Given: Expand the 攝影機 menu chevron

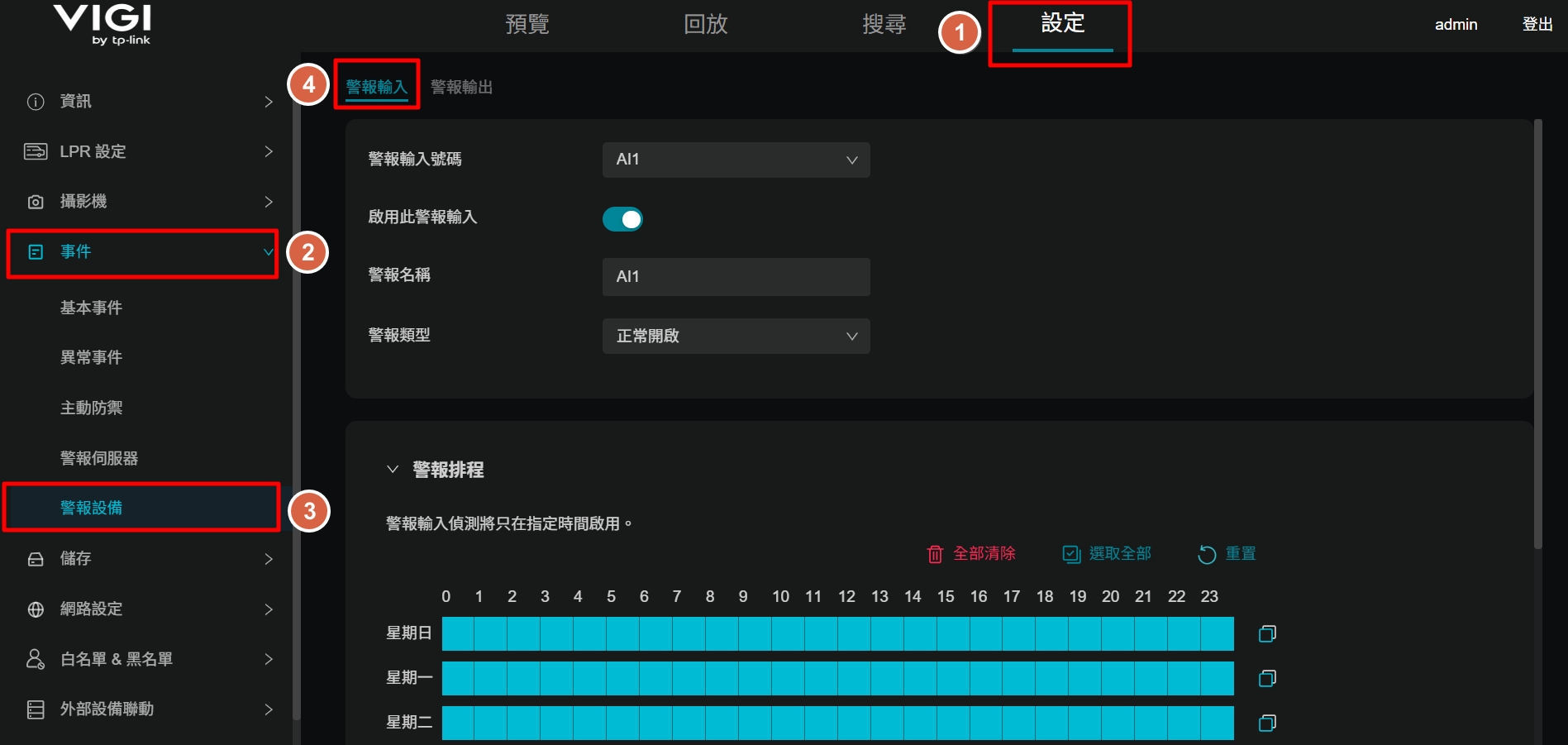Looking at the screenshot, I should 269,202.
